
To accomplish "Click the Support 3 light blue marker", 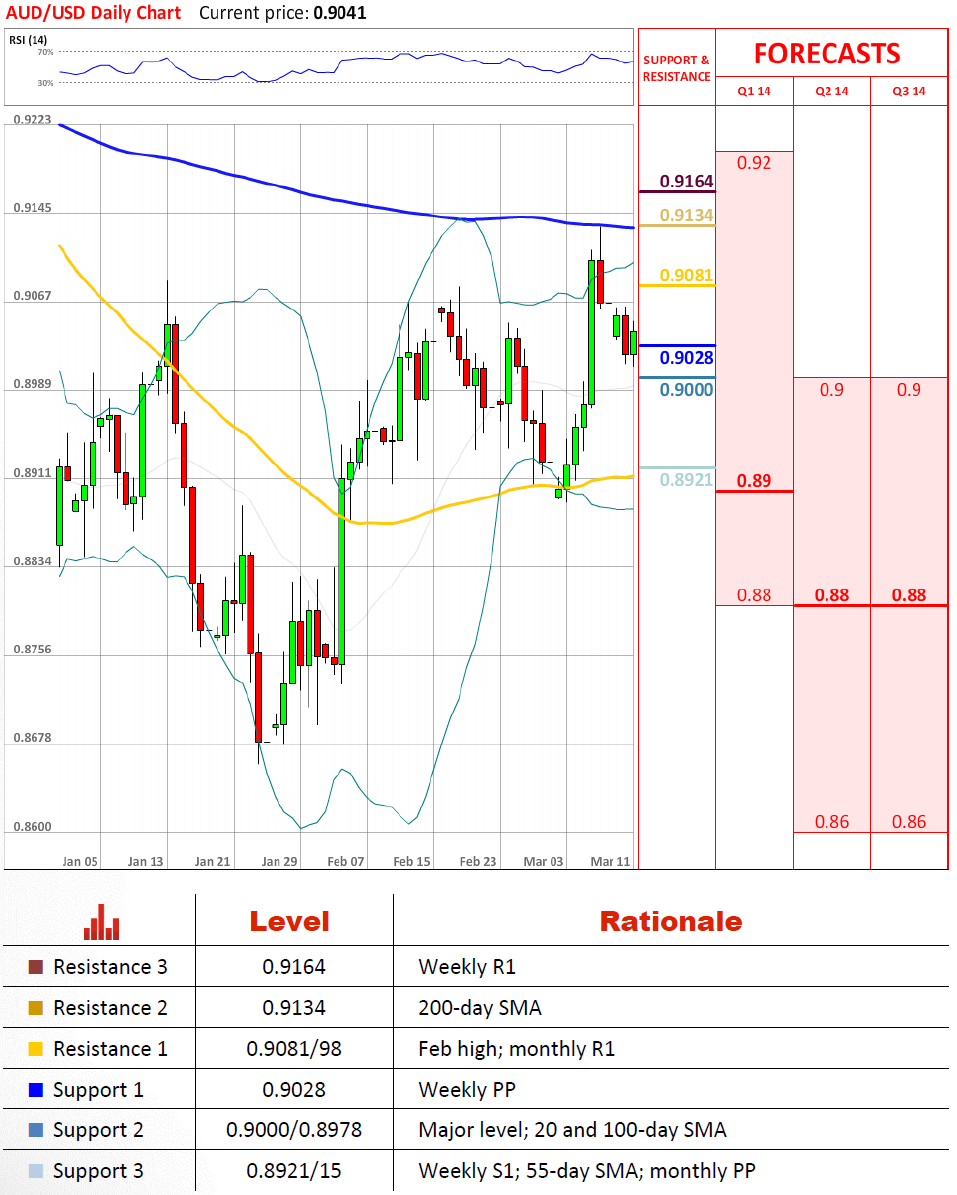I will coord(36,1171).
